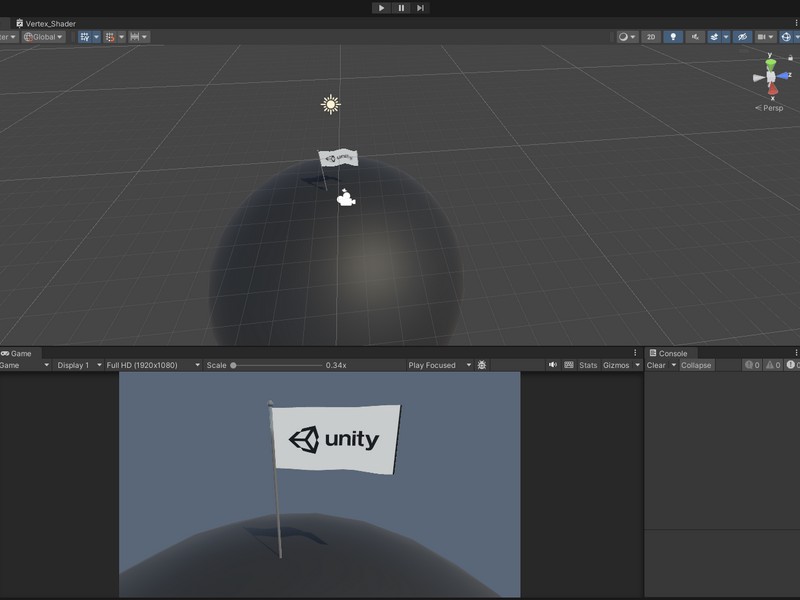Toggle scene effects (skybox/fog) icon
Screen dimensions: 800x600
coord(714,37)
